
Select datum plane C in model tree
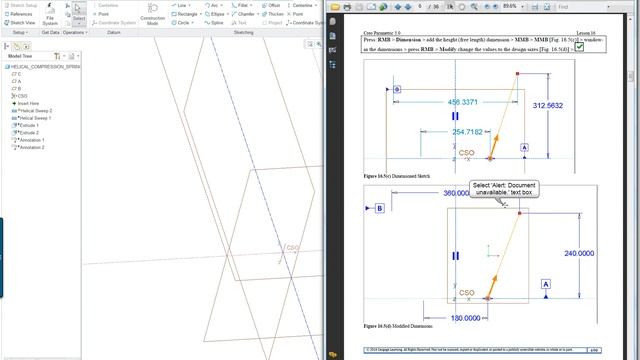16,74
